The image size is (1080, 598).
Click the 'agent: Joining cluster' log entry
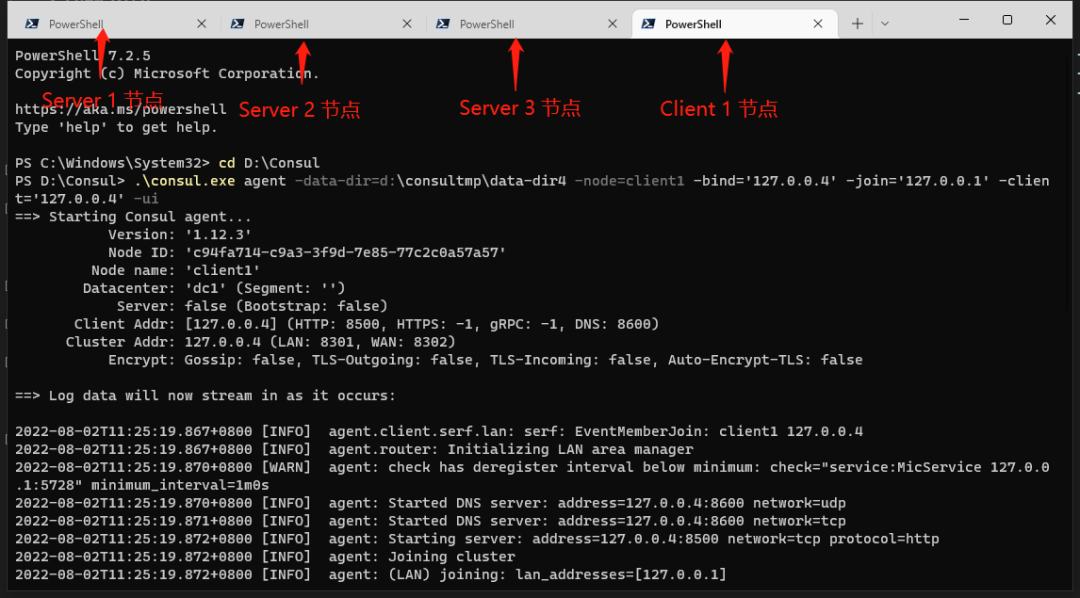pos(265,557)
